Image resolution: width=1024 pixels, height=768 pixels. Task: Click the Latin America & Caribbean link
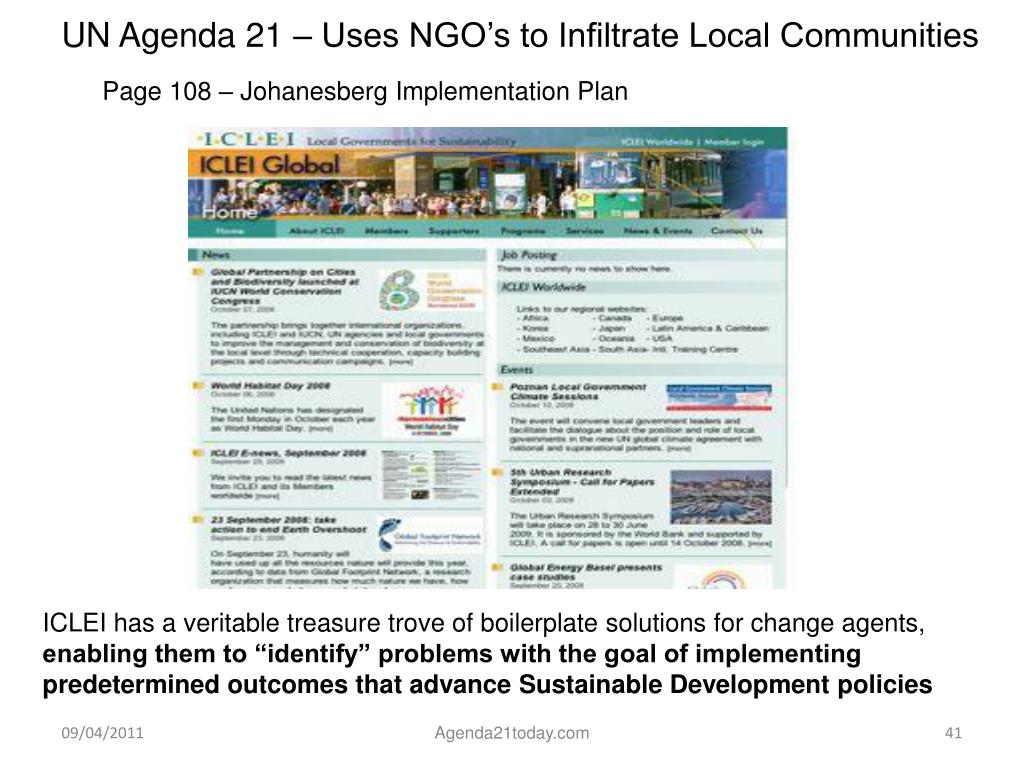(710, 328)
